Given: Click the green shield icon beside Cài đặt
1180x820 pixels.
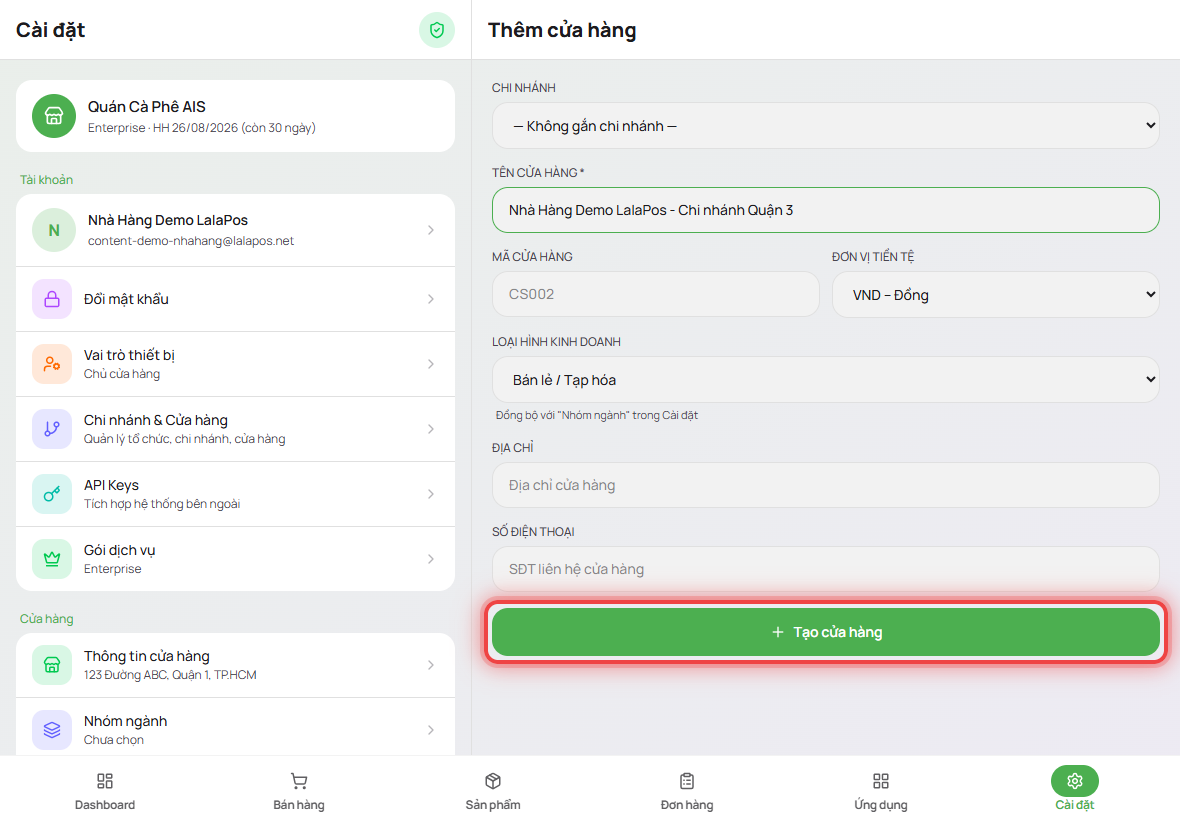Looking at the screenshot, I should [436, 30].
